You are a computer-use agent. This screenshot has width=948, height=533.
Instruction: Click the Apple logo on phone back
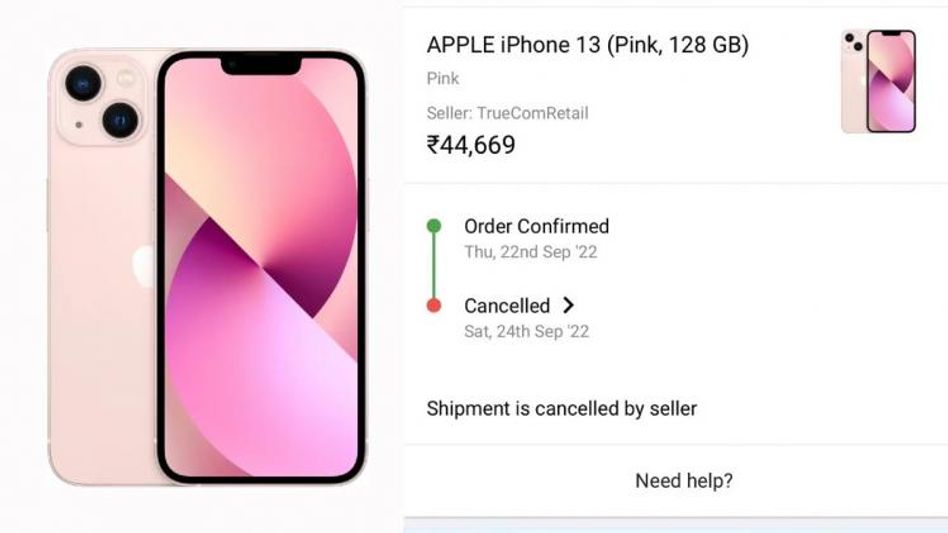tap(144, 267)
